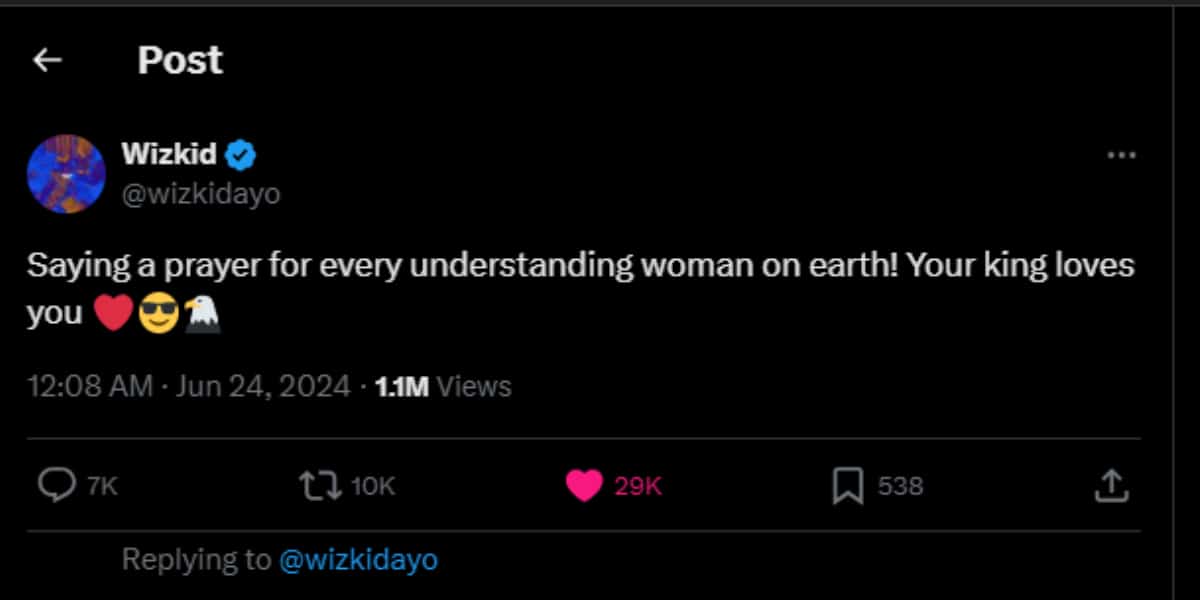Go back using the left arrow
Screen dimensions: 1200x600
tap(47, 61)
